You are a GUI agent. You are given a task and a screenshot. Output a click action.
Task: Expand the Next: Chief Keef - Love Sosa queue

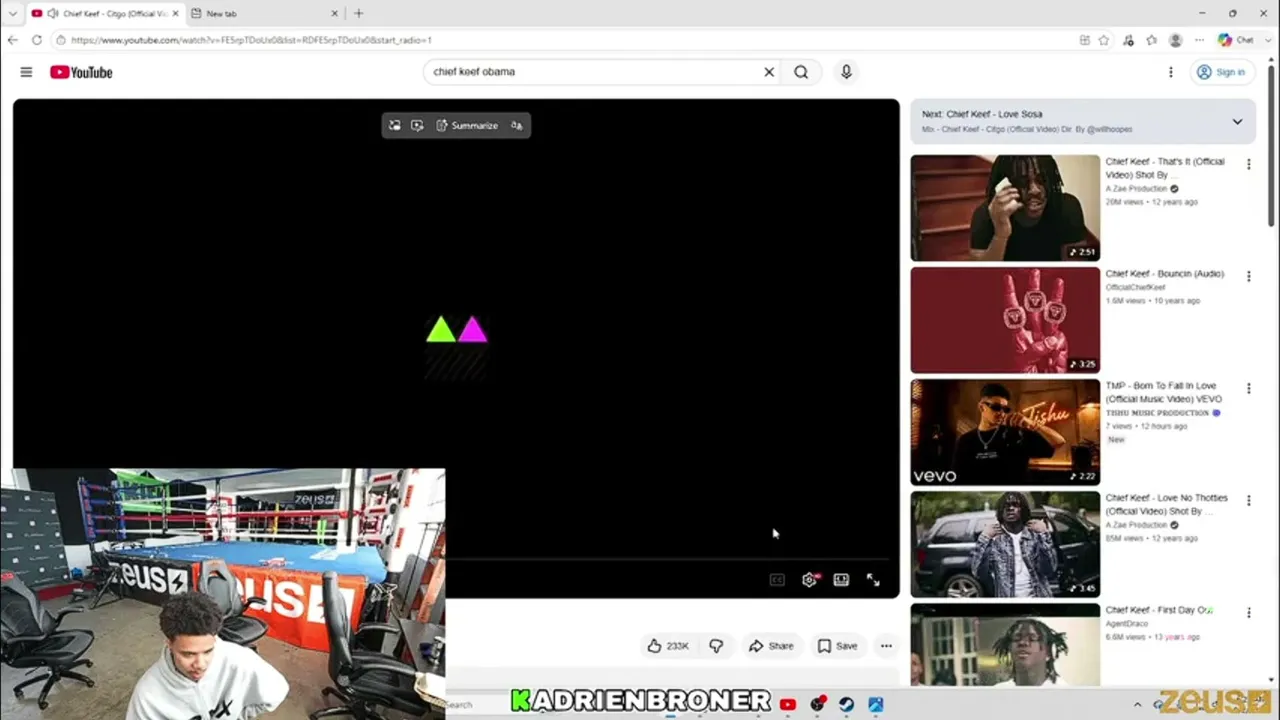[1237, 122]
